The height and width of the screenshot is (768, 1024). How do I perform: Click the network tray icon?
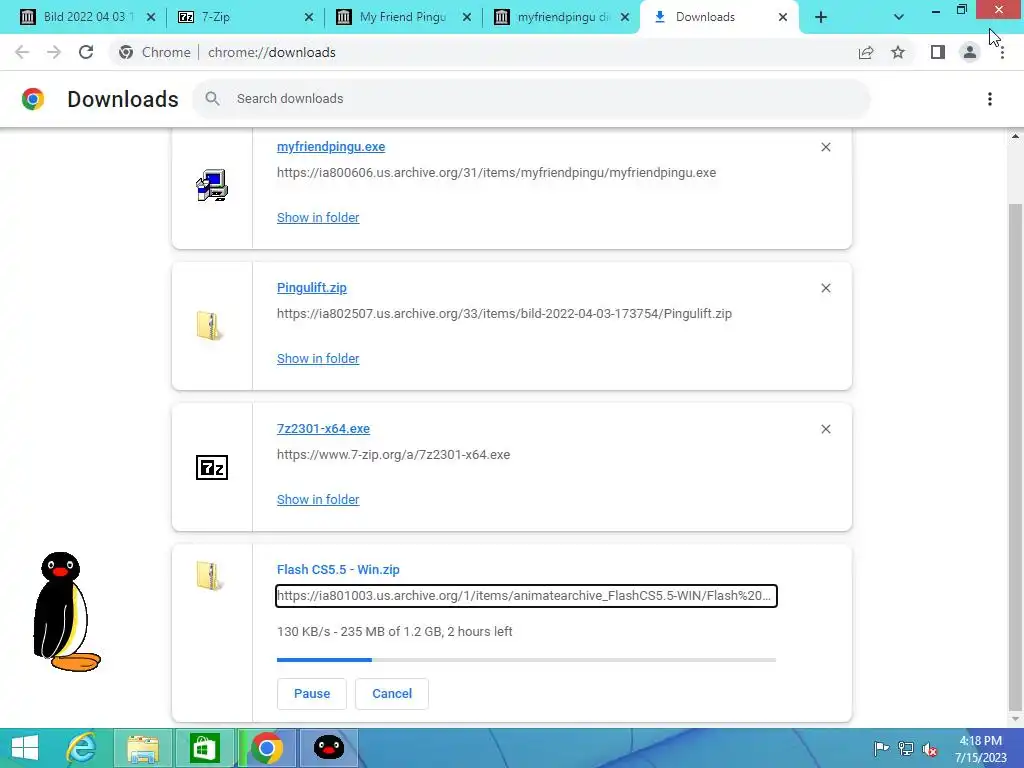pyautogui.click(x=906, y=749)
